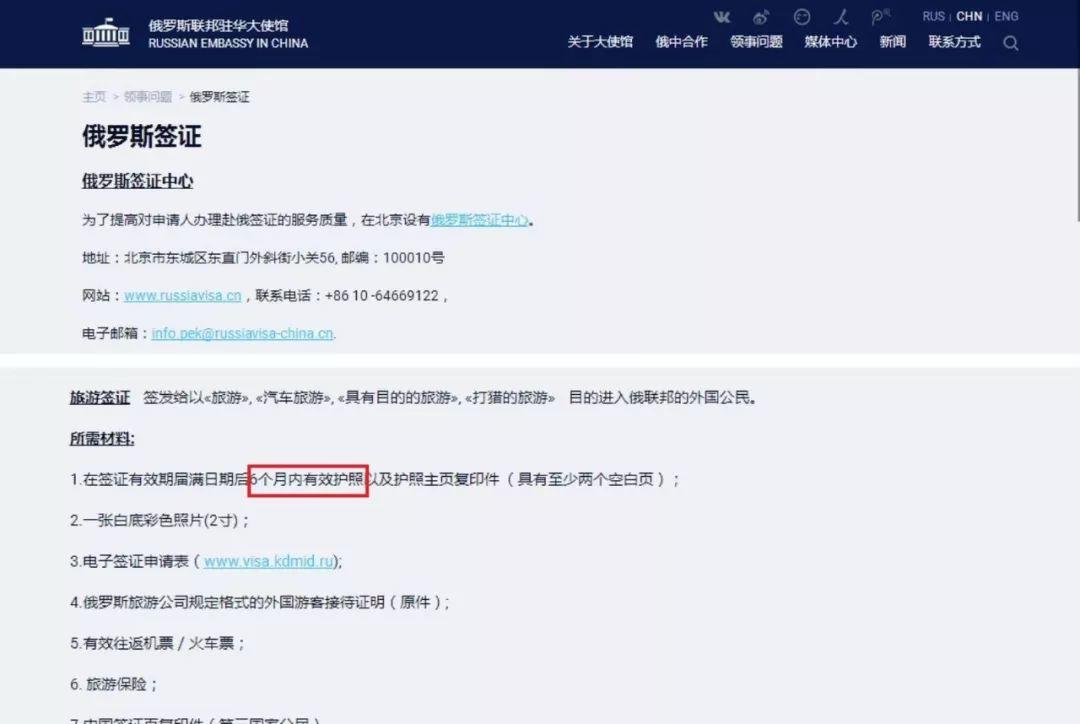Screen dimensions: 1080x724
Task: Click the 俄罗斯签证 page heading
Action: [x=142, y=136]
